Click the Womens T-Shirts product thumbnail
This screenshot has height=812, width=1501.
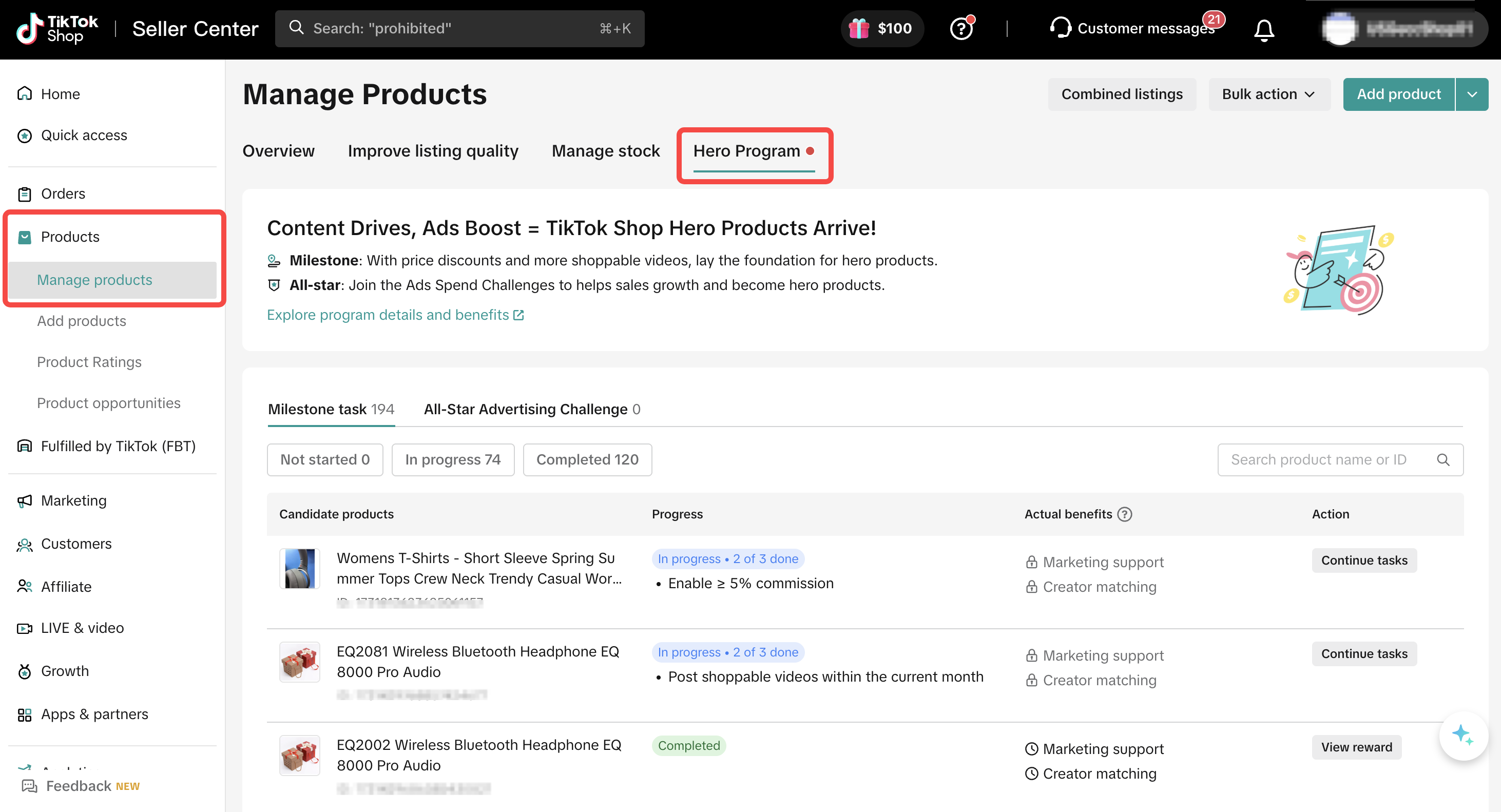pos(299,568)
